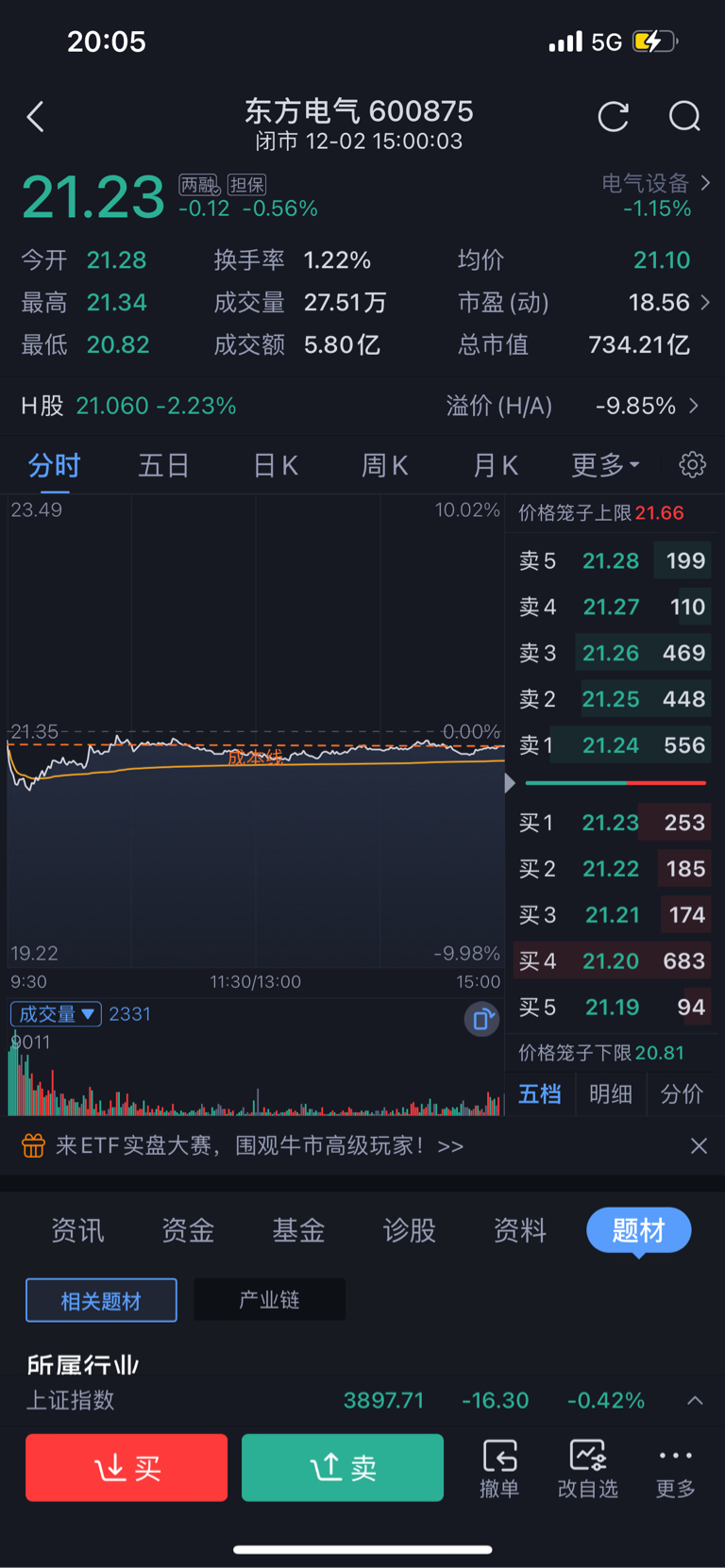The image size is (725, 1568).
Task: Switch to the 分时 chart tab
Action: [54, 465]
